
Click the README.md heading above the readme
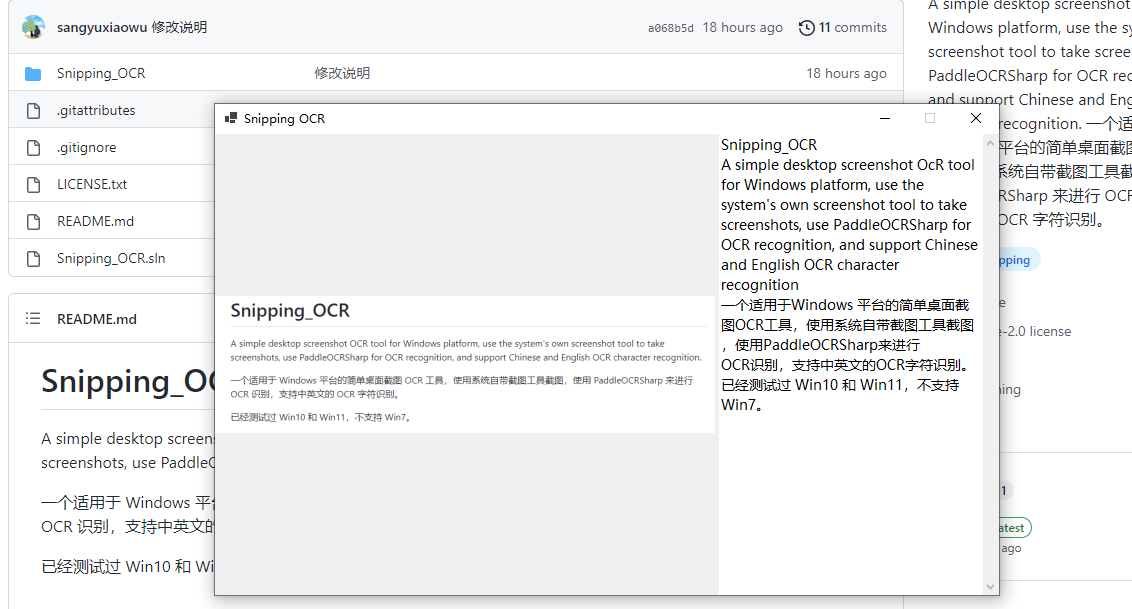[97, 319]
